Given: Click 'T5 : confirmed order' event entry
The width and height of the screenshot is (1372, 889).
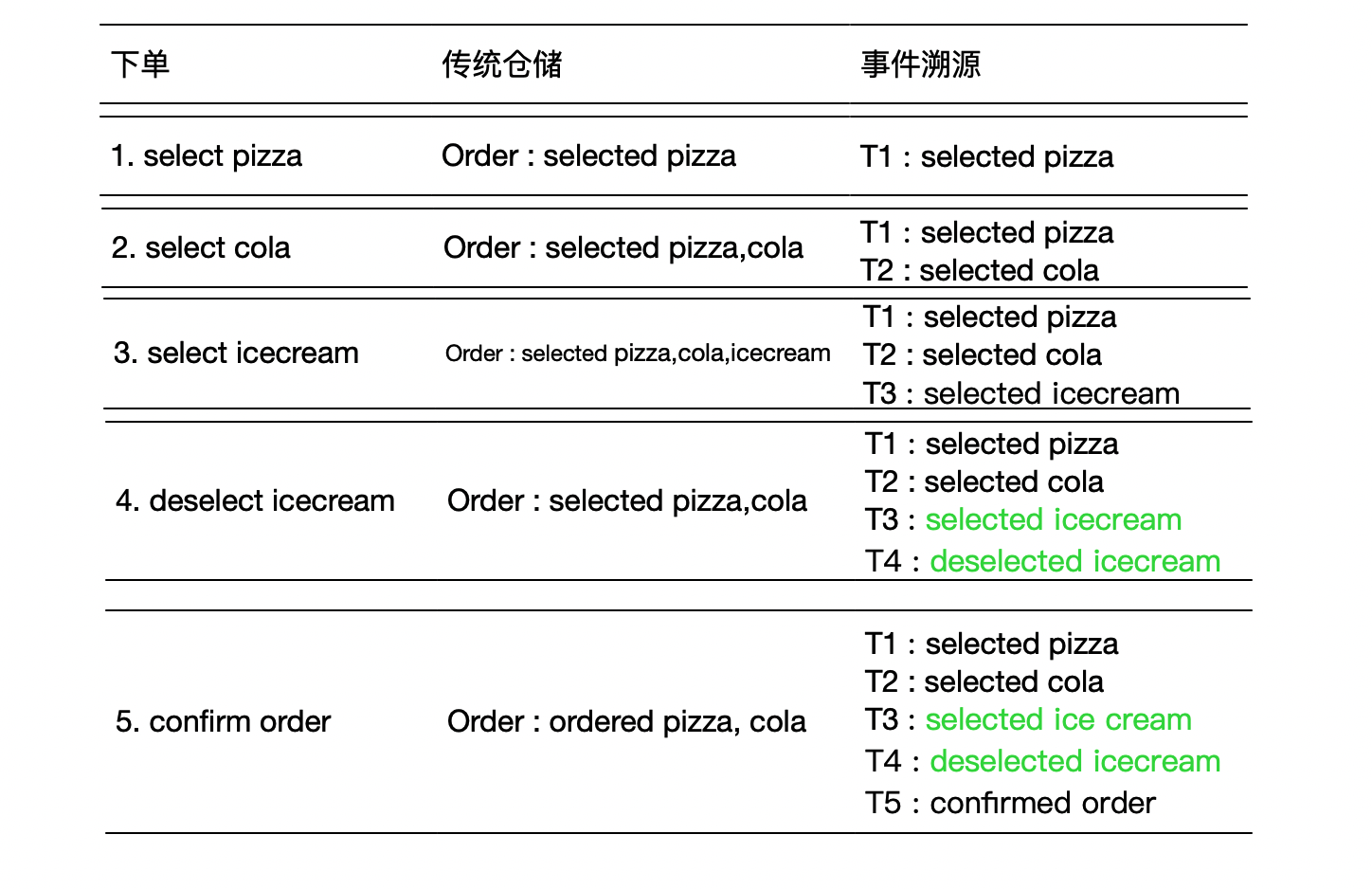Looking at the screenshot, I should [x=1010, y=803].
